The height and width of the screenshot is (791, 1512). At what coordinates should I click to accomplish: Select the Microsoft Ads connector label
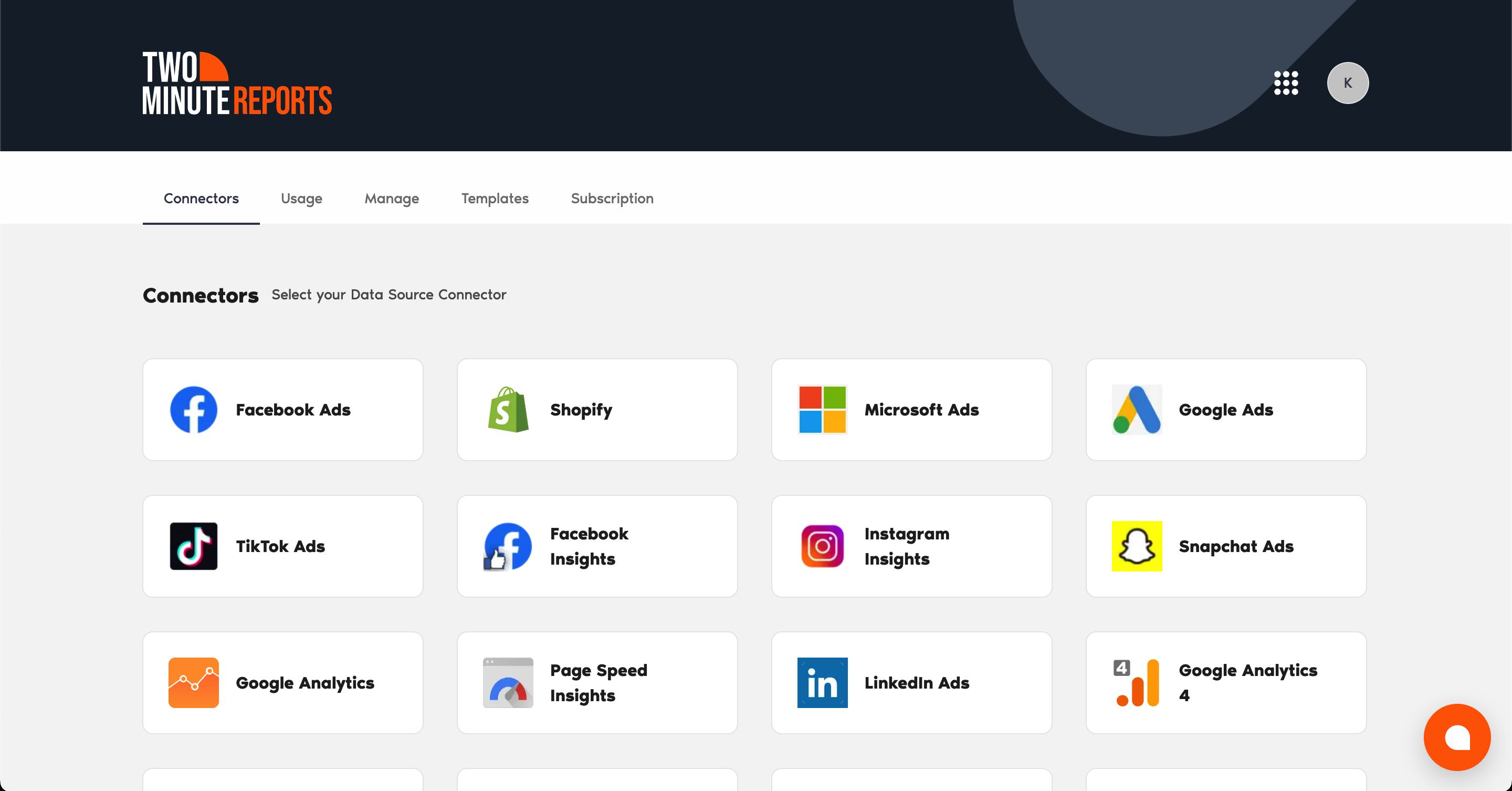pyautogui.click(x=921, y=410)
